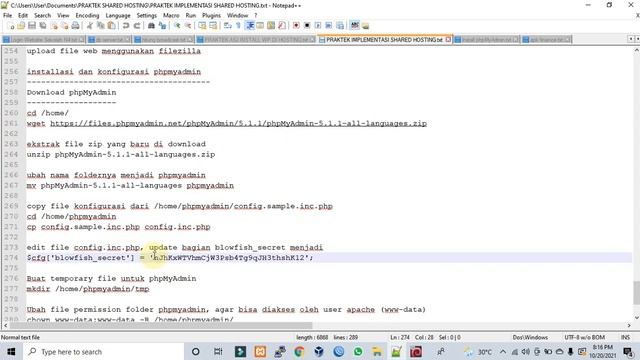Open the File menu

[x=7, y=16]
